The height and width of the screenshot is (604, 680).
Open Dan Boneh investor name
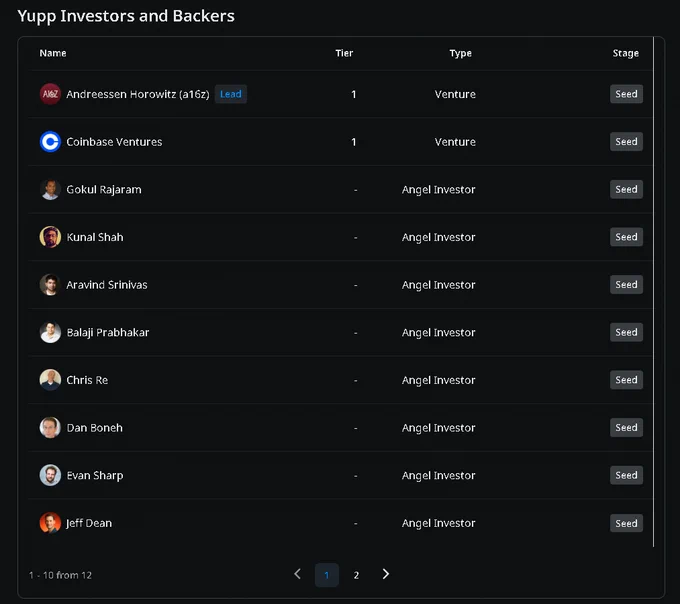[x=95, y=428]
